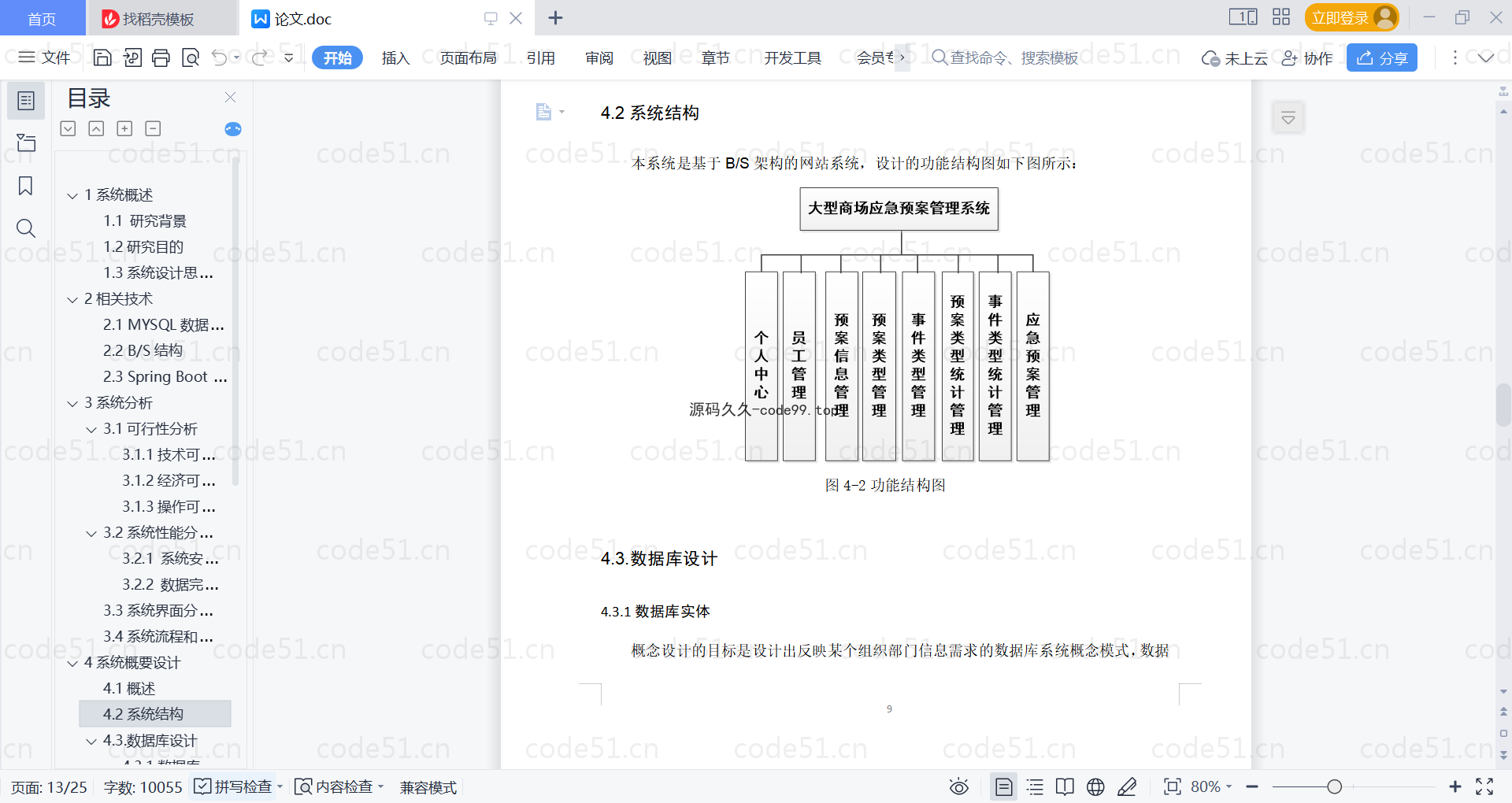Click the tab workspace number icon
This screenshot has width=1512, height=803.
click(x=1243, y=17)
